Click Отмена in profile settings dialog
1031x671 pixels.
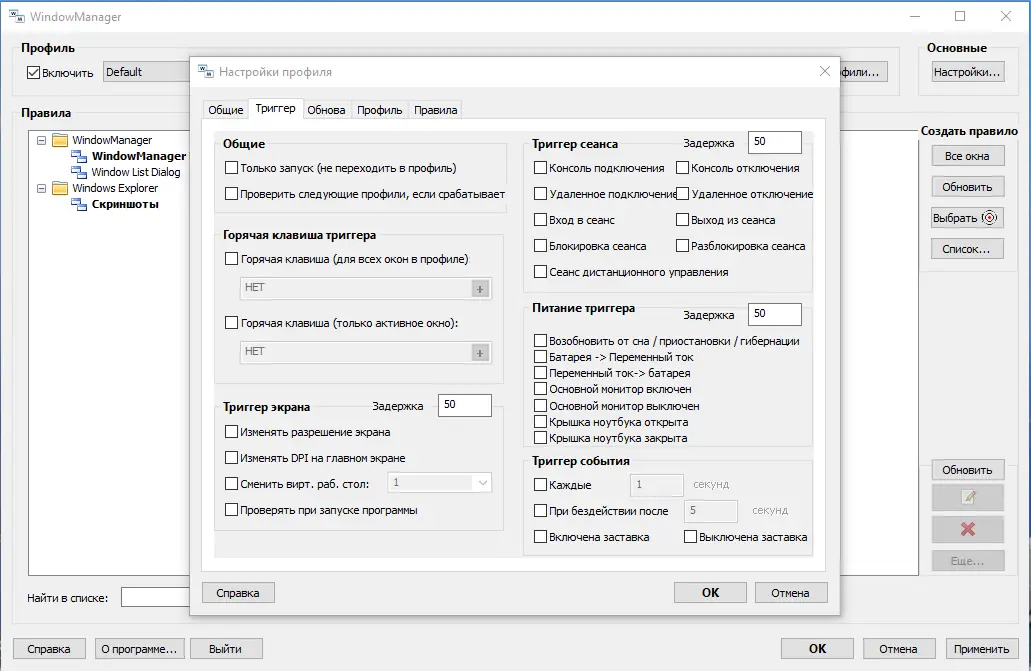pyautogui.click(x=790, y=593)
